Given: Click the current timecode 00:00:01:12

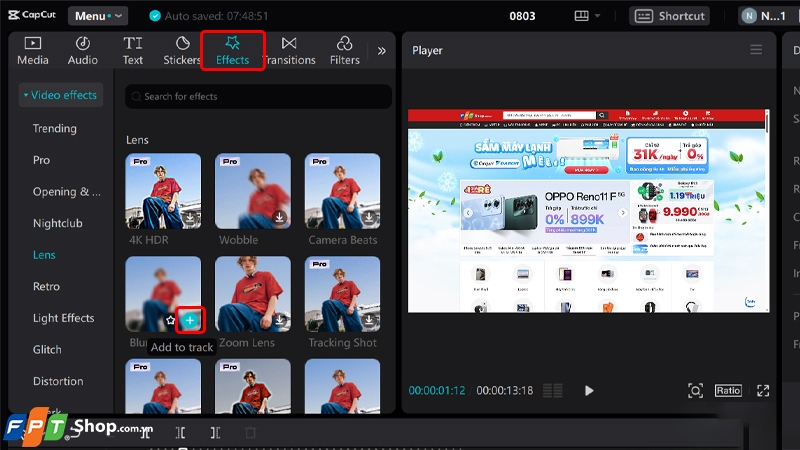Looking at the screenshot, I should point(437,391).
